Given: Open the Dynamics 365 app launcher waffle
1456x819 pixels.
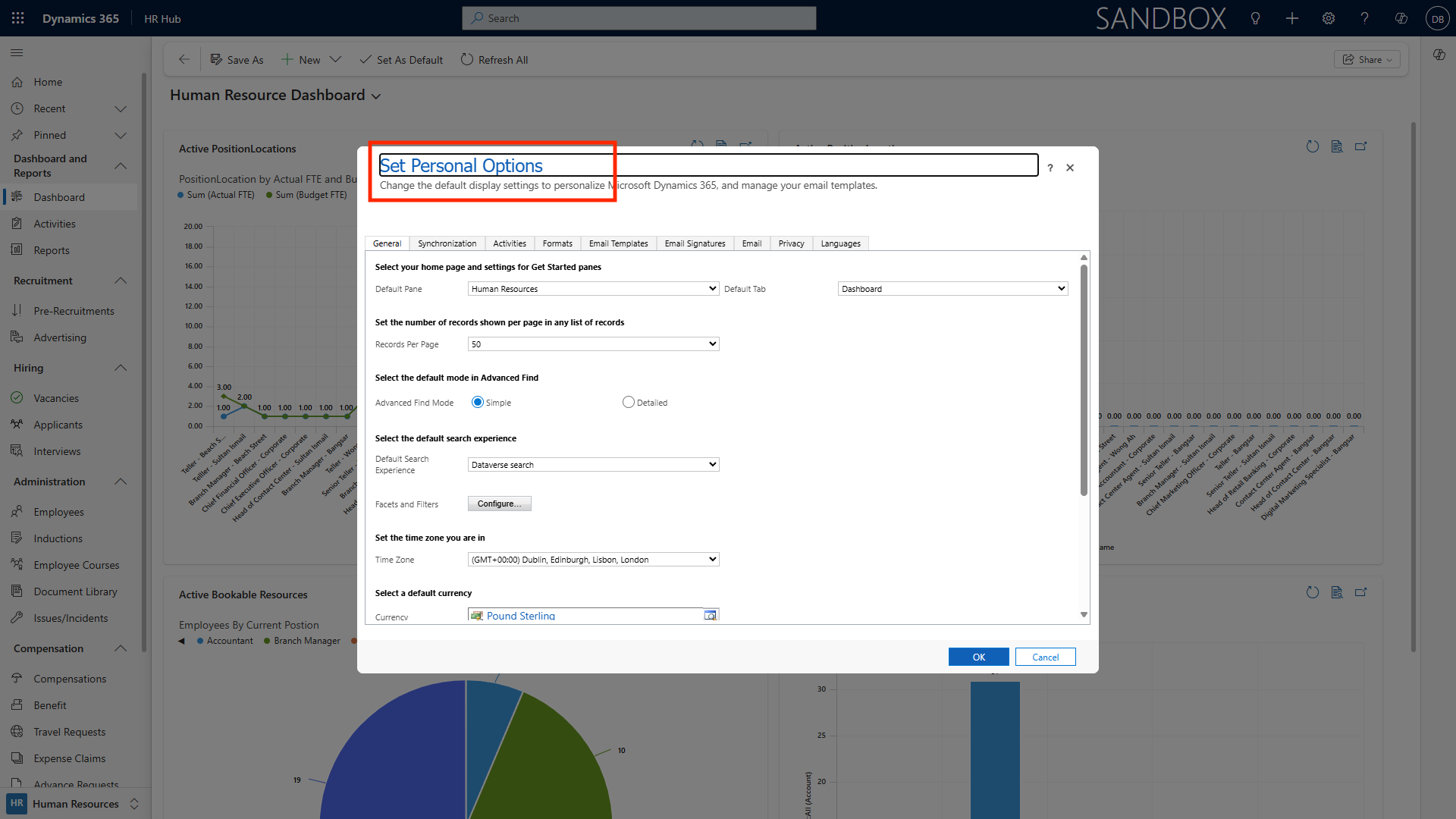Looking at the screenshot, I should pos(18,18).
